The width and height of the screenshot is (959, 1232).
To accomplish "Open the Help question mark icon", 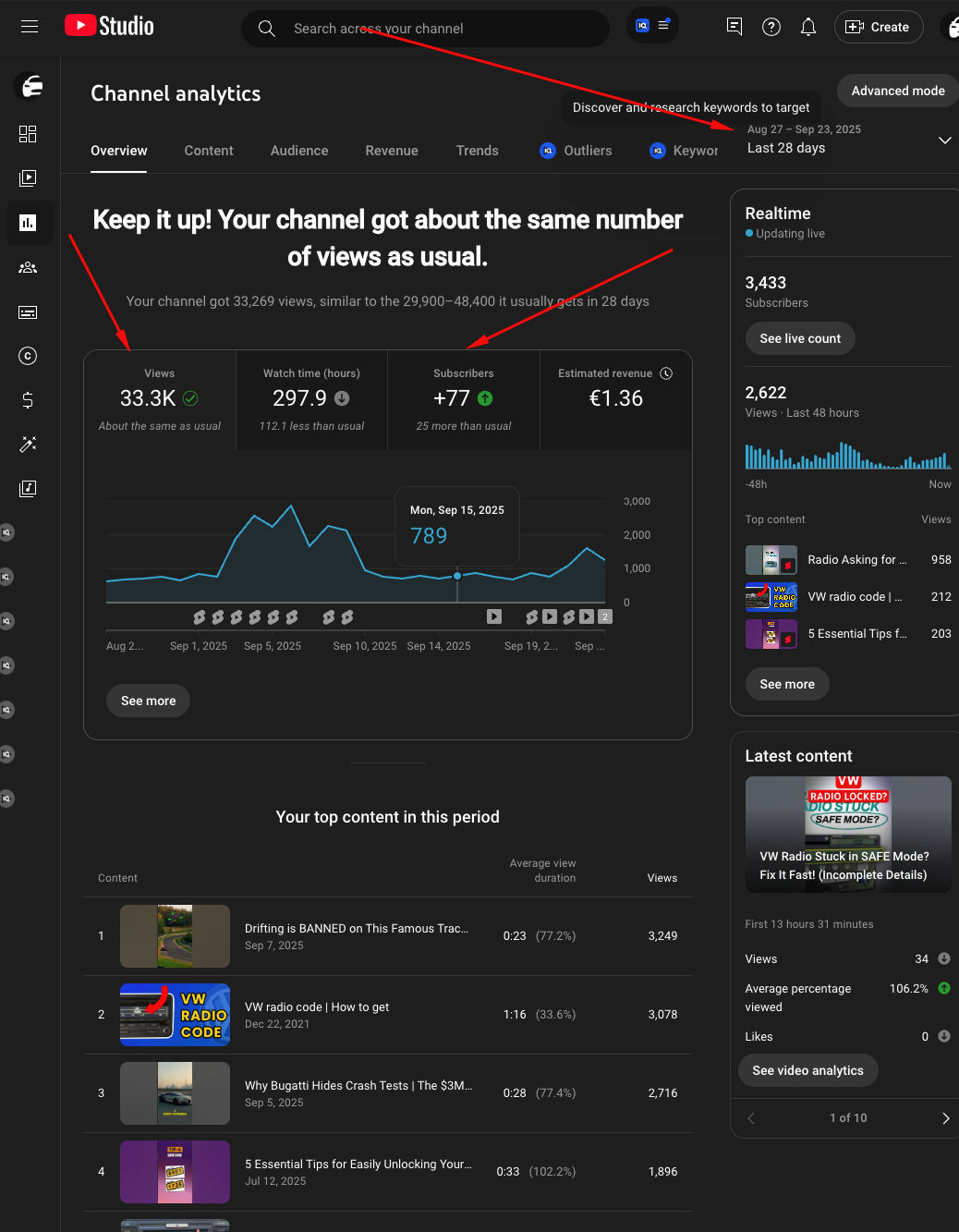I will pos(771,27).
